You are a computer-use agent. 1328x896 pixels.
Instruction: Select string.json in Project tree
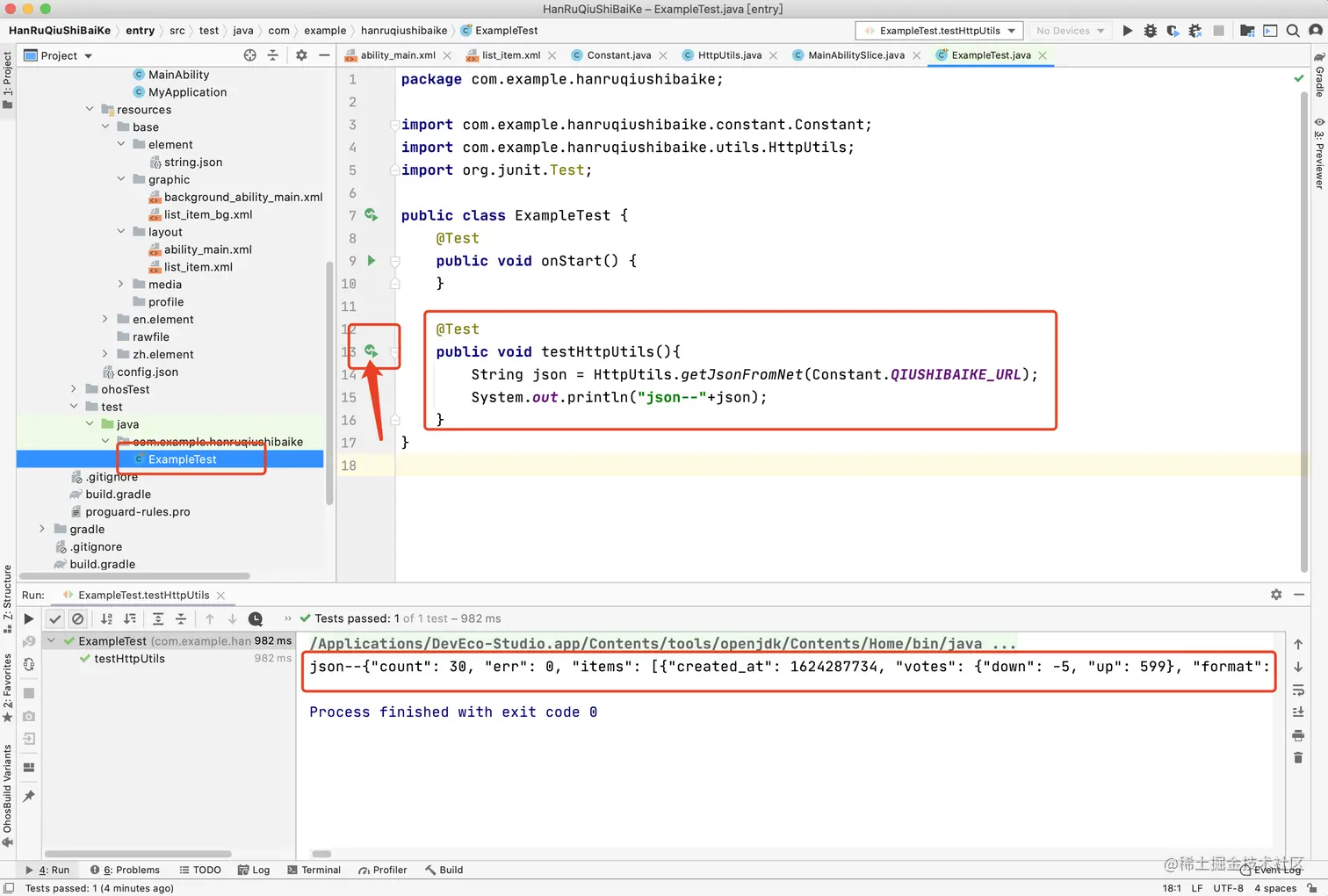pyautogui.click(x=193, y=162)
